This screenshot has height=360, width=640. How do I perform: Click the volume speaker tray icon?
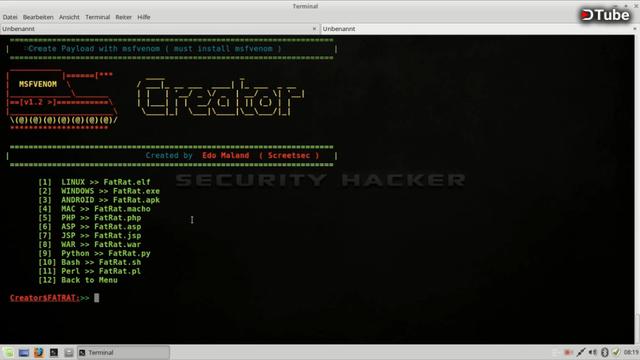593,352
